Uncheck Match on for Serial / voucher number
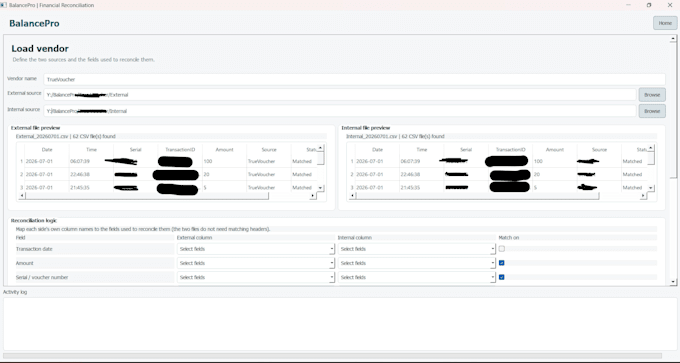Viewport: 680px width, 363px height. click(x=502, y=277)
